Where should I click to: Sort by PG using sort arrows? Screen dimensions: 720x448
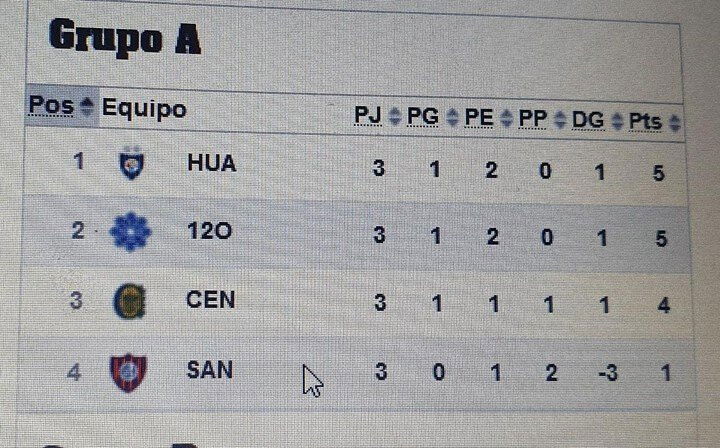452,118
